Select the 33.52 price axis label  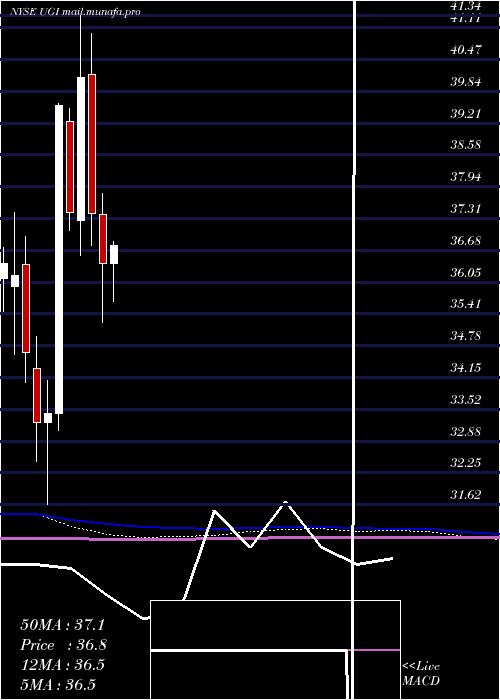coord(467,400)
